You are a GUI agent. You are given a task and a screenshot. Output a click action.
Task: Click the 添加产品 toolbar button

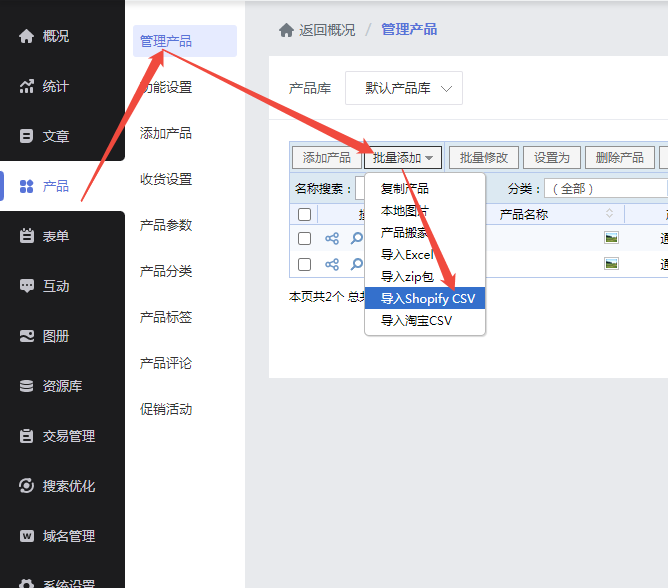click(326, 158)
